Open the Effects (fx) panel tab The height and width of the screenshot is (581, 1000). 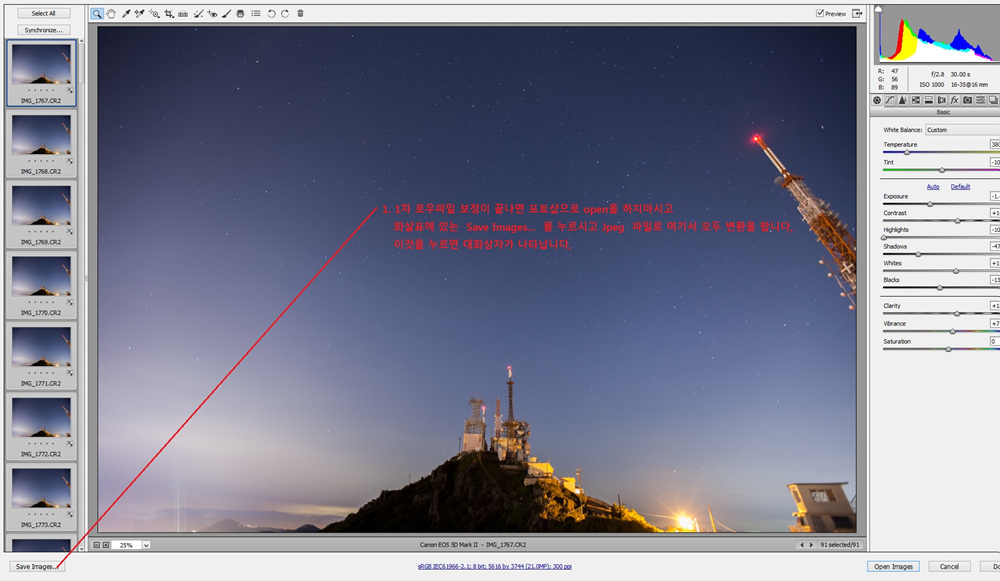click(955, 100)
